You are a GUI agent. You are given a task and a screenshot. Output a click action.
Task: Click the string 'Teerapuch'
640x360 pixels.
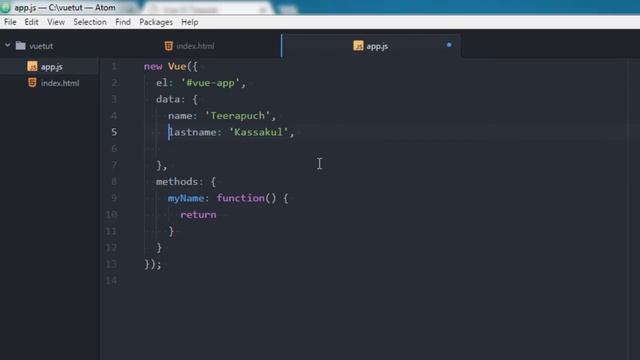tap(238, 116)
